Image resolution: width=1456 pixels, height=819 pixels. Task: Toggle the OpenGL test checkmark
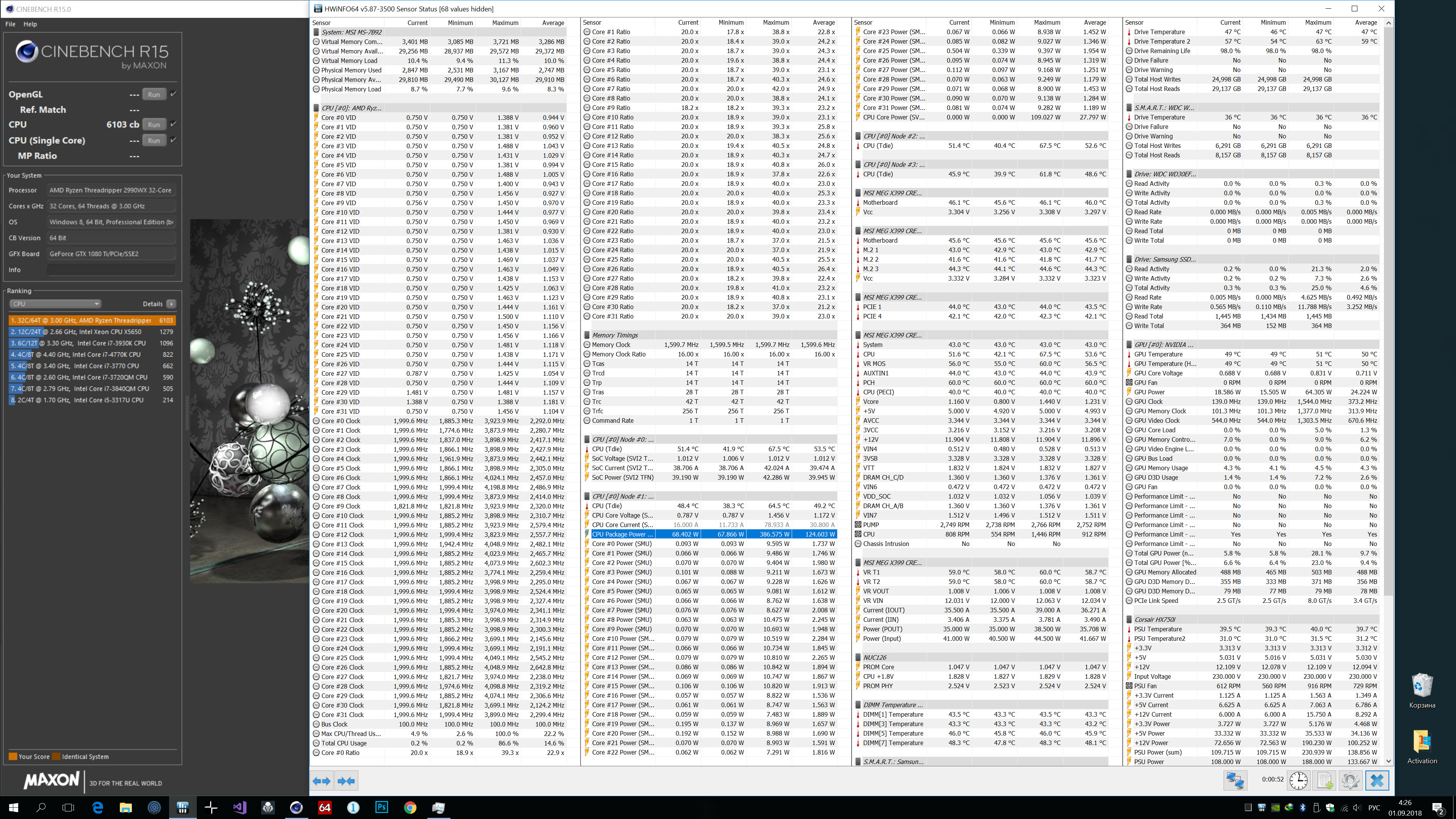click(174, 94)
